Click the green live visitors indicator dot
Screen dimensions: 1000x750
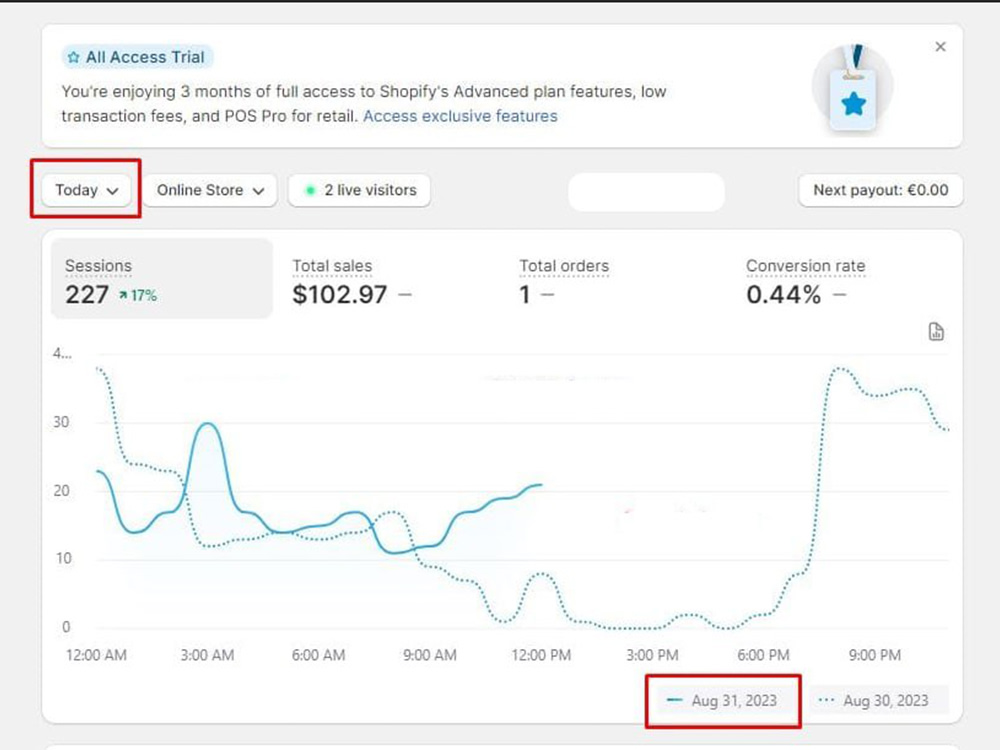[x=310, y=190]
